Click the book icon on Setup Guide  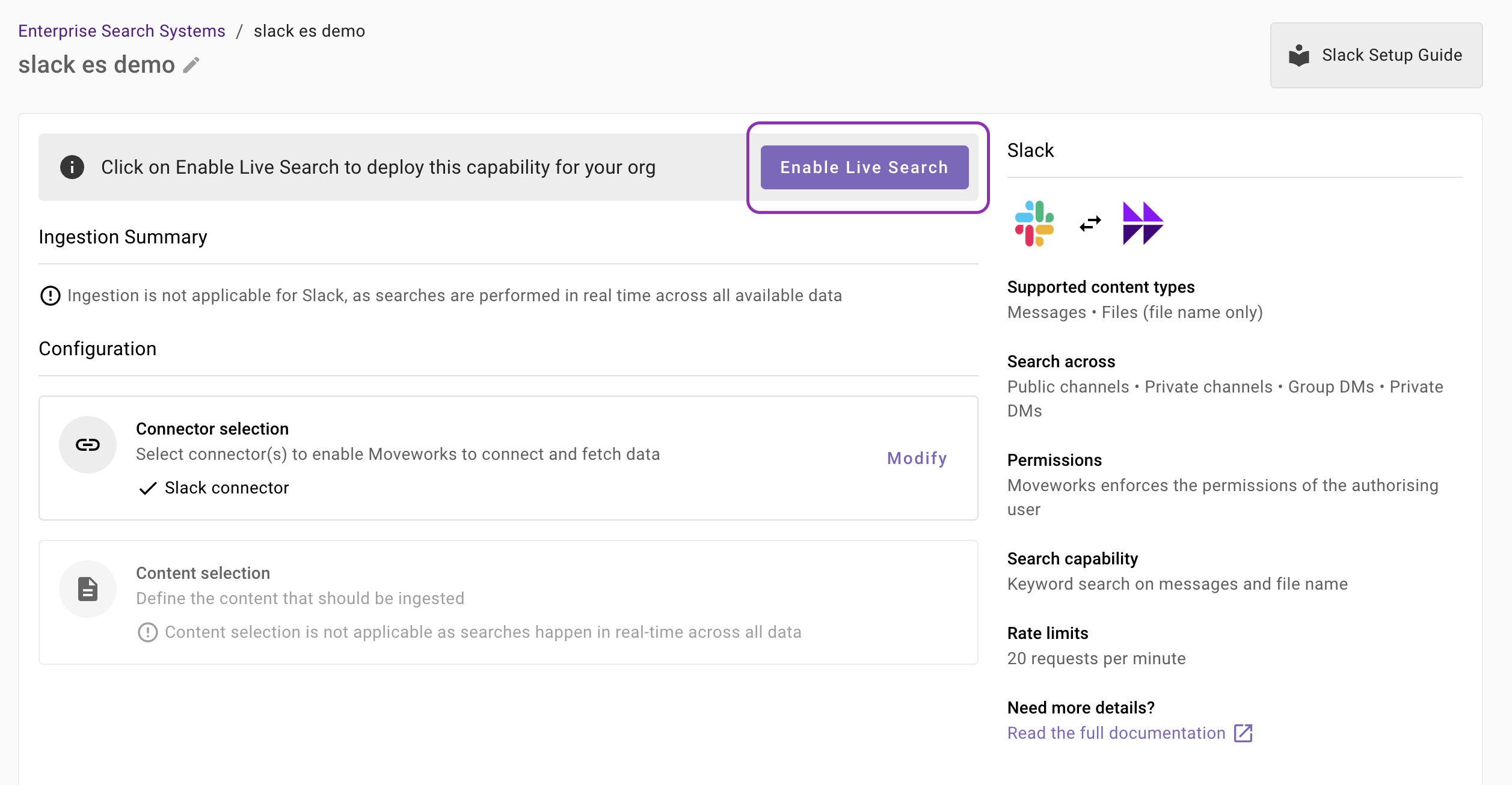1299,55
